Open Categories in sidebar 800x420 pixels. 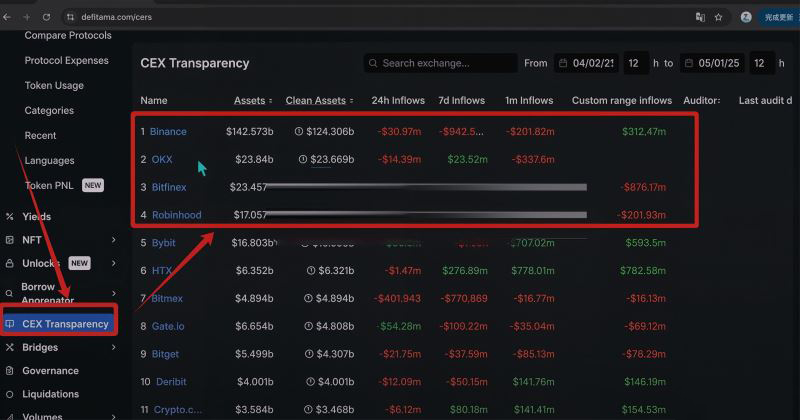click(49, 110)
